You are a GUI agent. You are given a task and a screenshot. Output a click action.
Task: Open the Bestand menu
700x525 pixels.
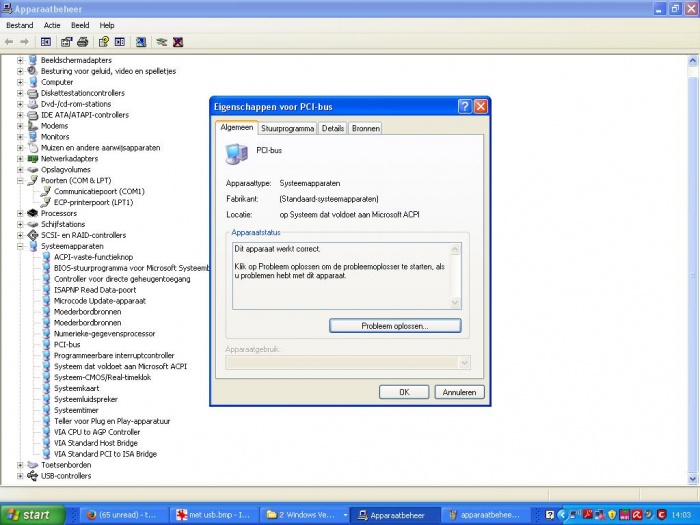pos(20,25)
